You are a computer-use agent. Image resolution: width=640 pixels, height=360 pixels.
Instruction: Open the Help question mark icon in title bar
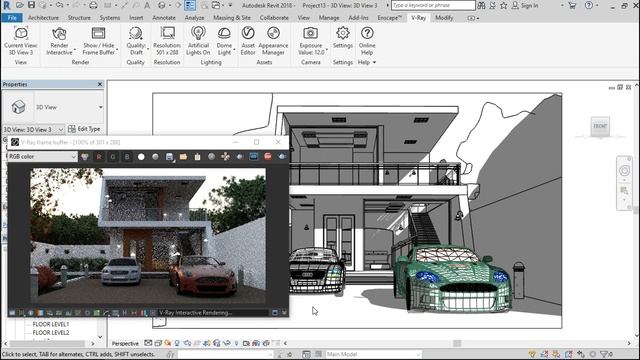coord(589,5)
